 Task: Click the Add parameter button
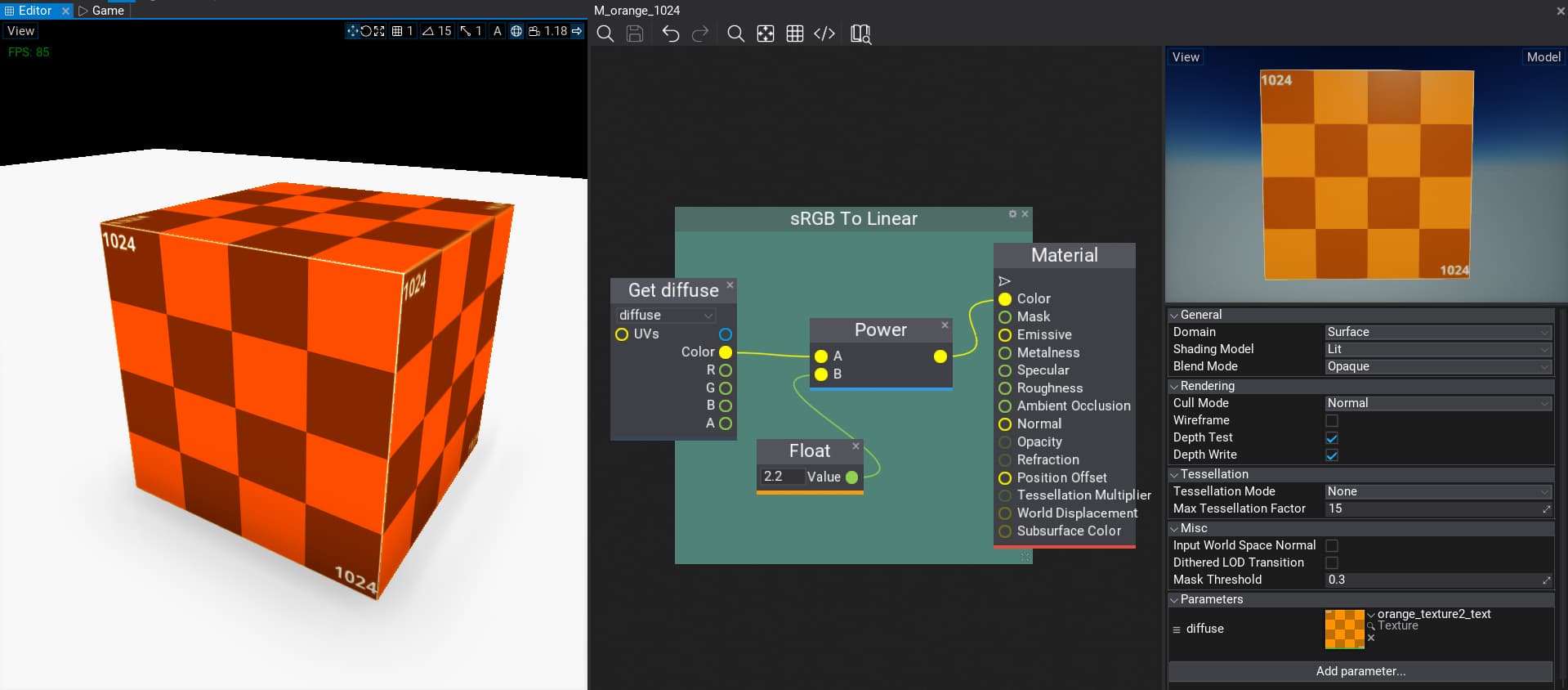tap(1360, 671)
